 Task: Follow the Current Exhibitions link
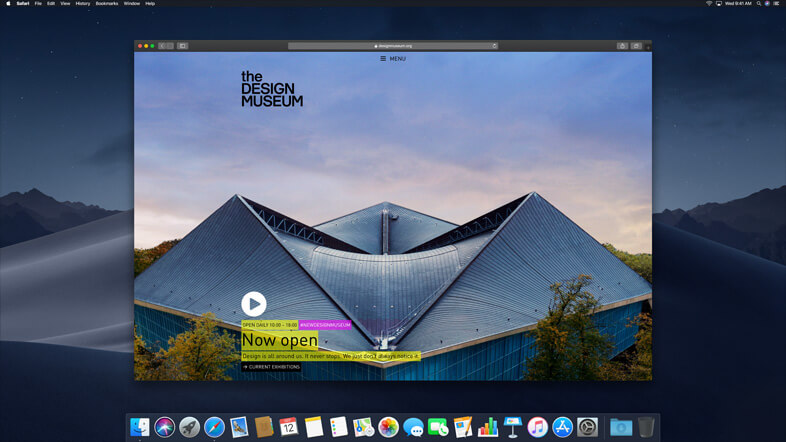point(271,367)
